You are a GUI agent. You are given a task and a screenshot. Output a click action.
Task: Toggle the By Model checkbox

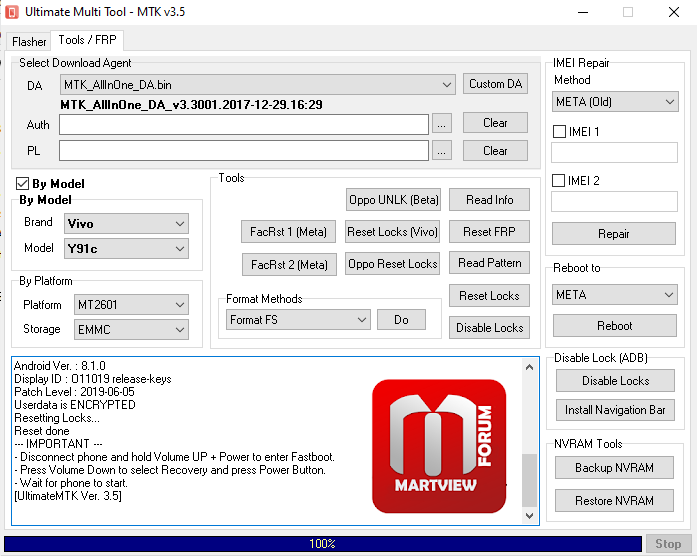click(22, 184)
